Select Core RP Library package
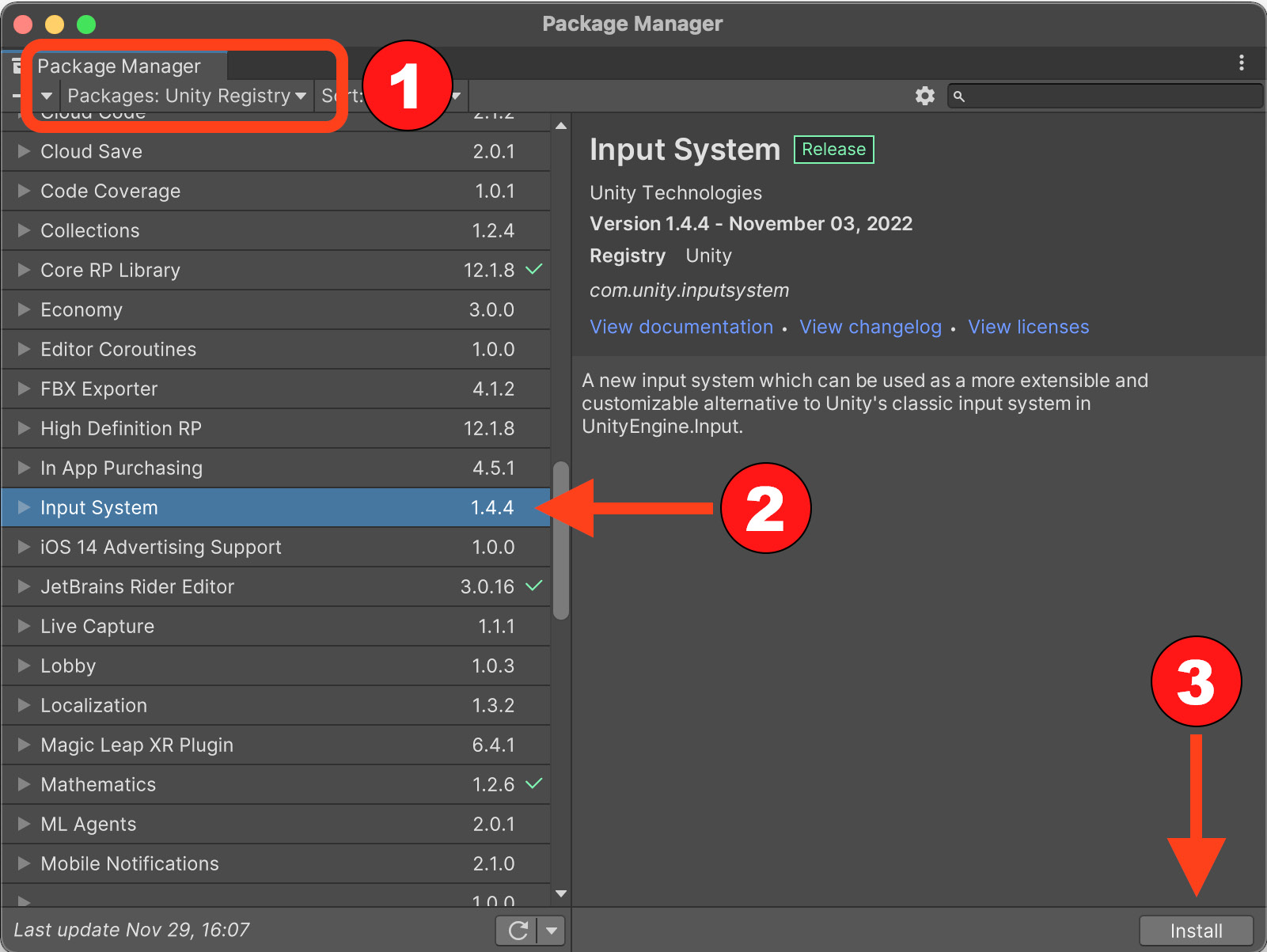The height and width of the screenshot is (952, 1267). pos(275,270)
